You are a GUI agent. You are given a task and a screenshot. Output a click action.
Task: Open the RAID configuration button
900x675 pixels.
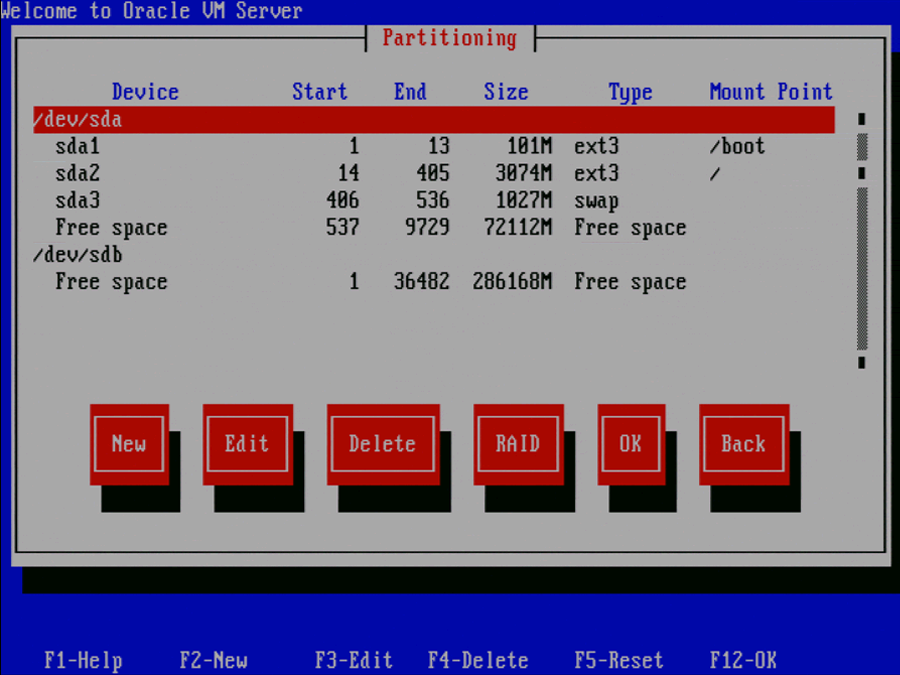518,444
